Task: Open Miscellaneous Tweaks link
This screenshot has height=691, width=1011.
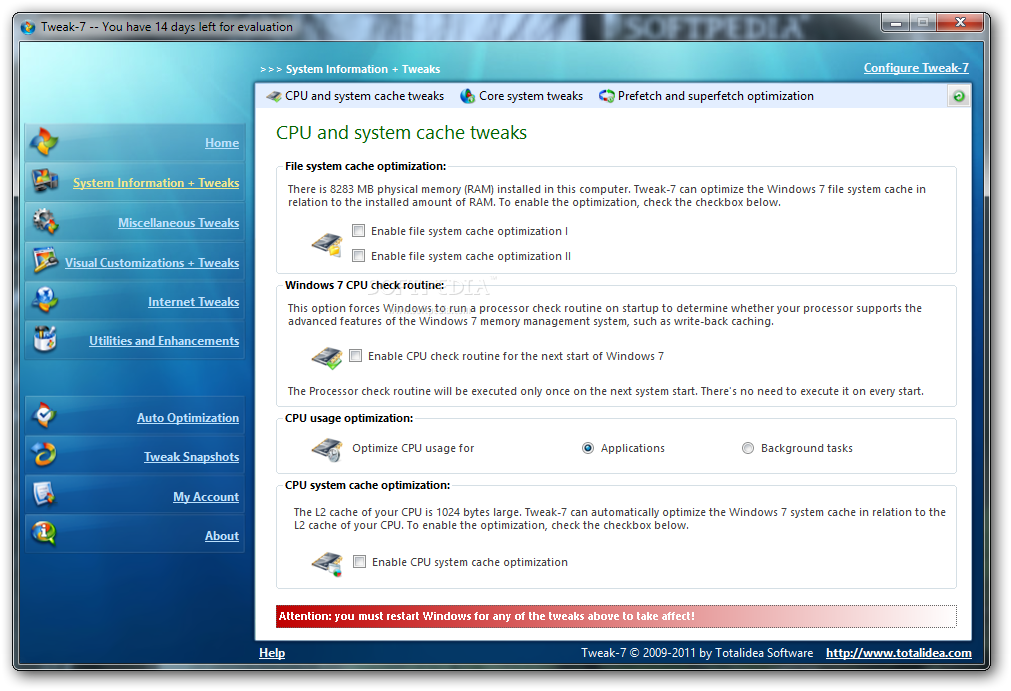Action: (179, 223)
